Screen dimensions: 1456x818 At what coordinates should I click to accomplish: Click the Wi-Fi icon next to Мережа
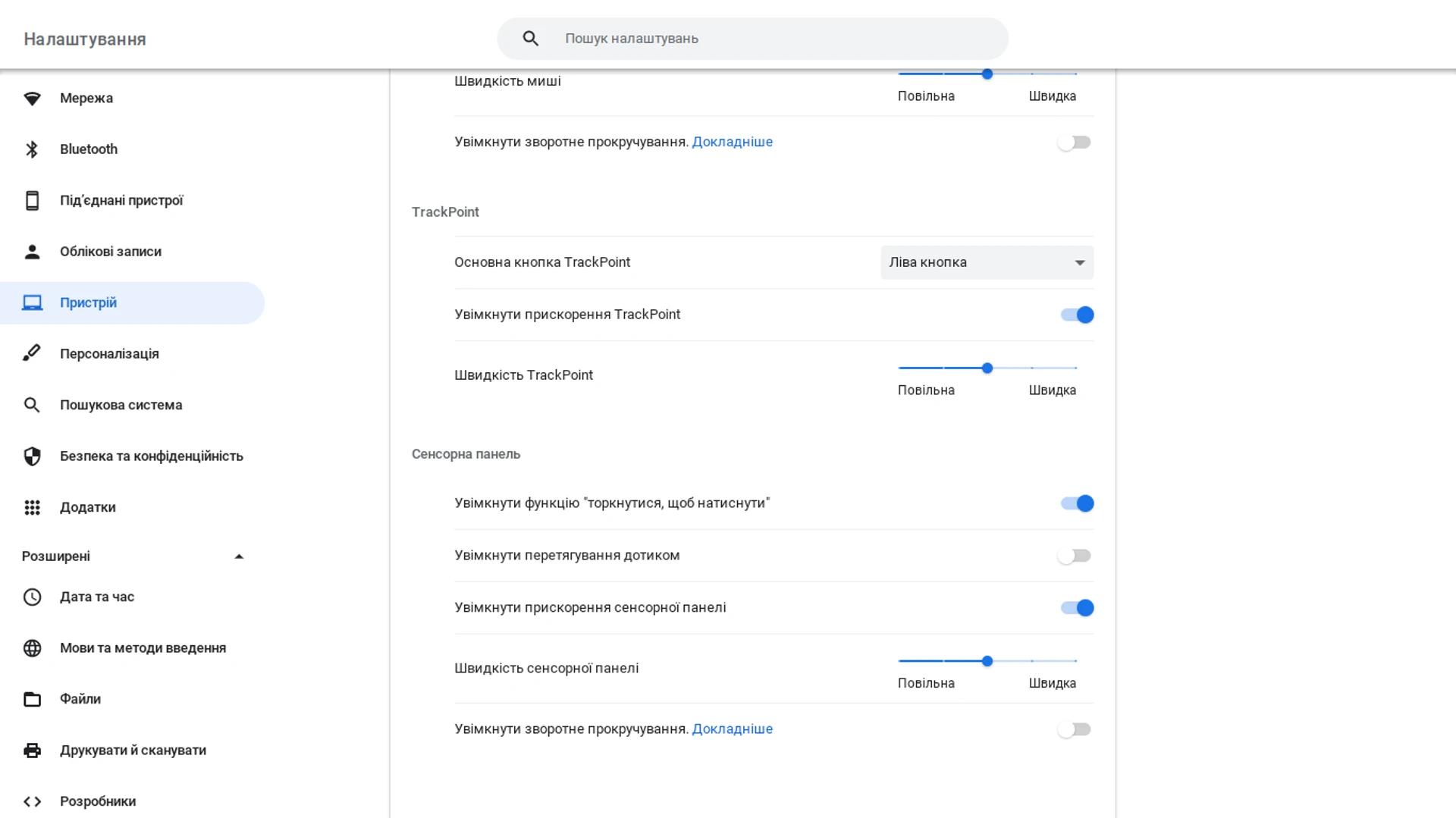(32, 99)
